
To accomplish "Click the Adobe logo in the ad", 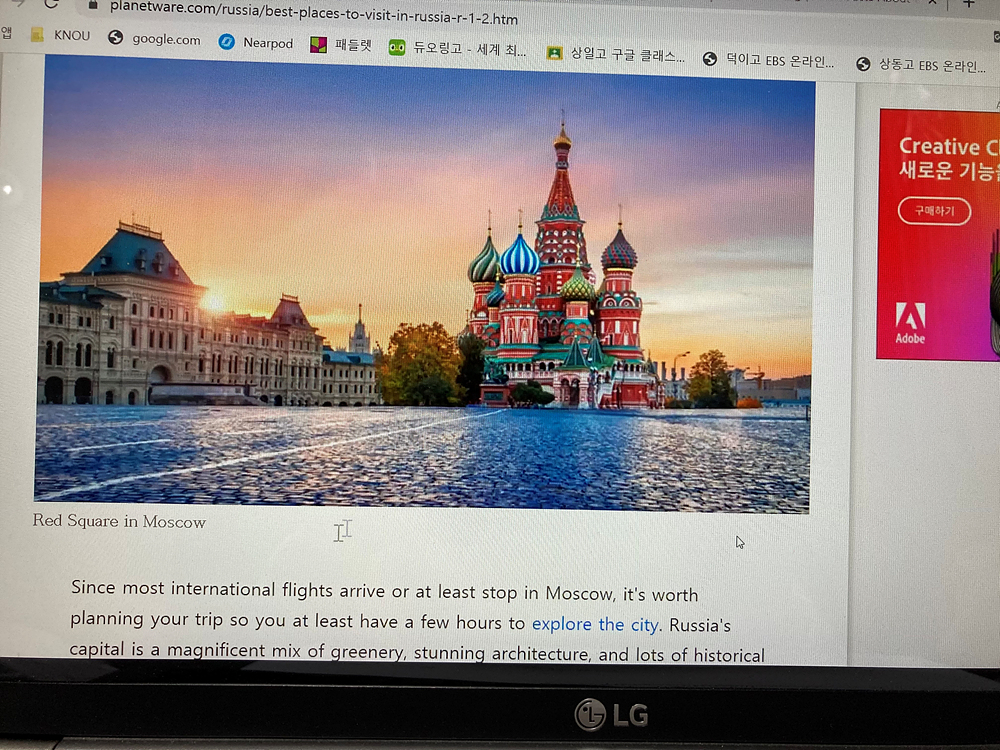I will [910, 322].
